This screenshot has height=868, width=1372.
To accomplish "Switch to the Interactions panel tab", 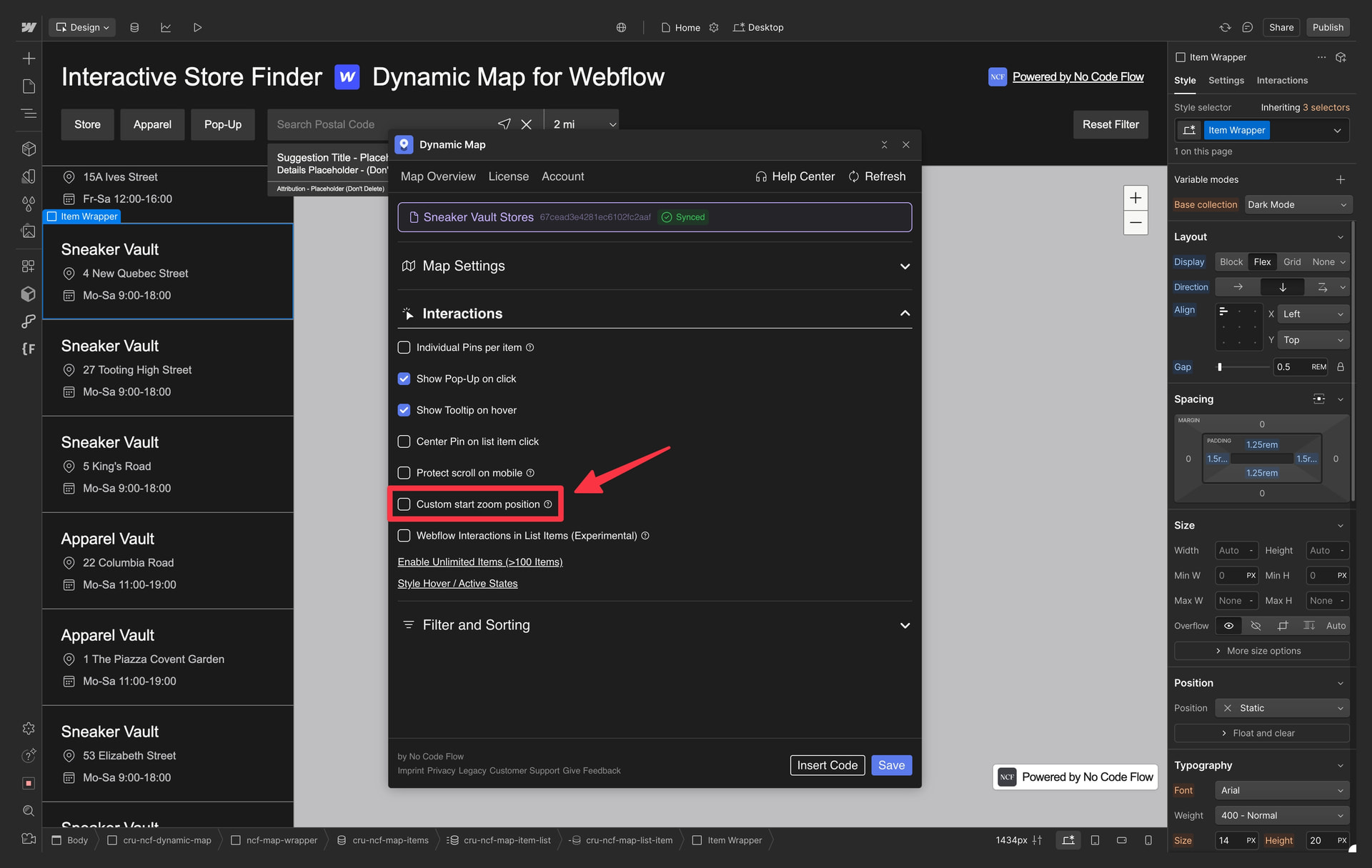I will click(1282, 81).
